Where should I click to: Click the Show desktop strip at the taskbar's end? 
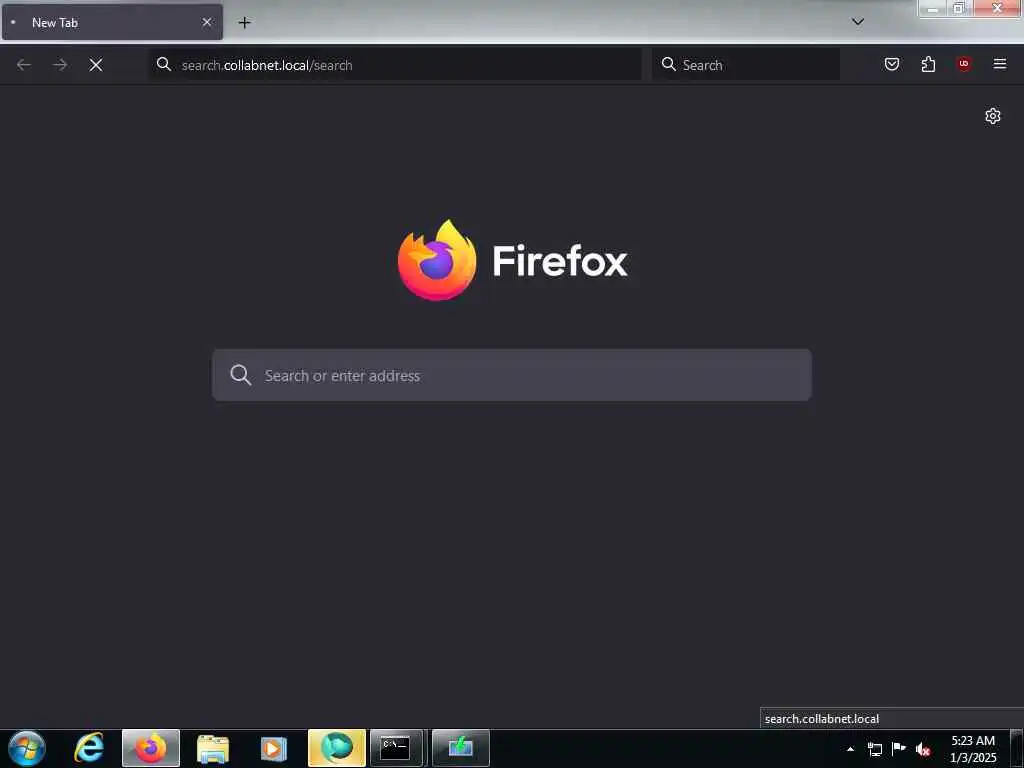tap(1017, 748)
